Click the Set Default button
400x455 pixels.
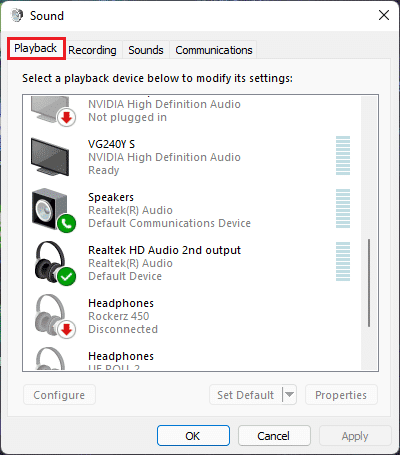(x=246, y=395)
